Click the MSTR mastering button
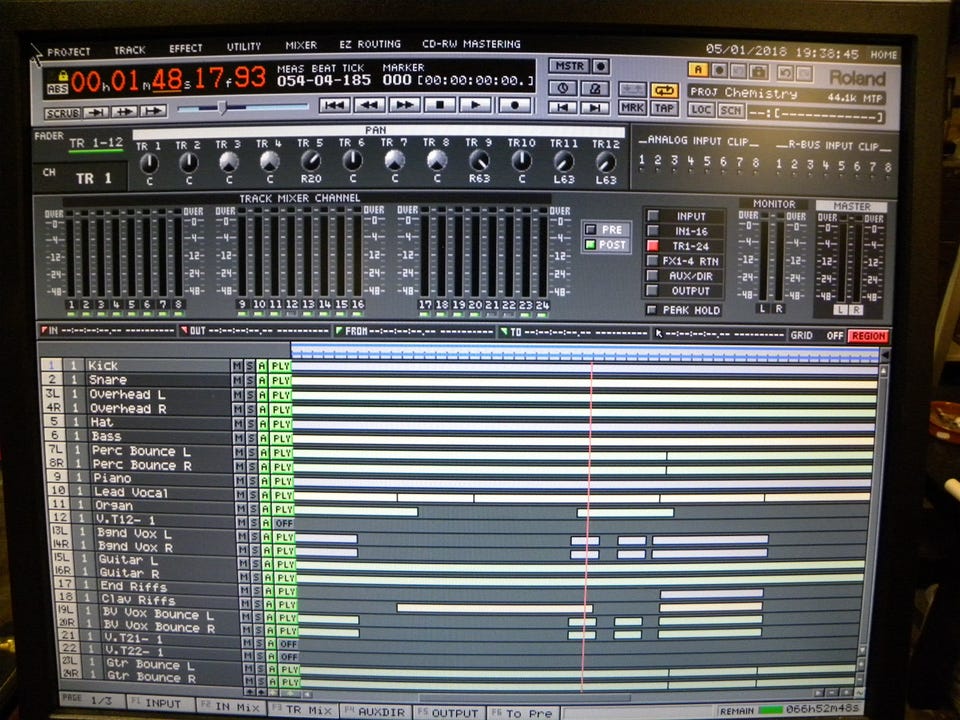This screenshot has width=960, height=720. click(x=569, y=66)
